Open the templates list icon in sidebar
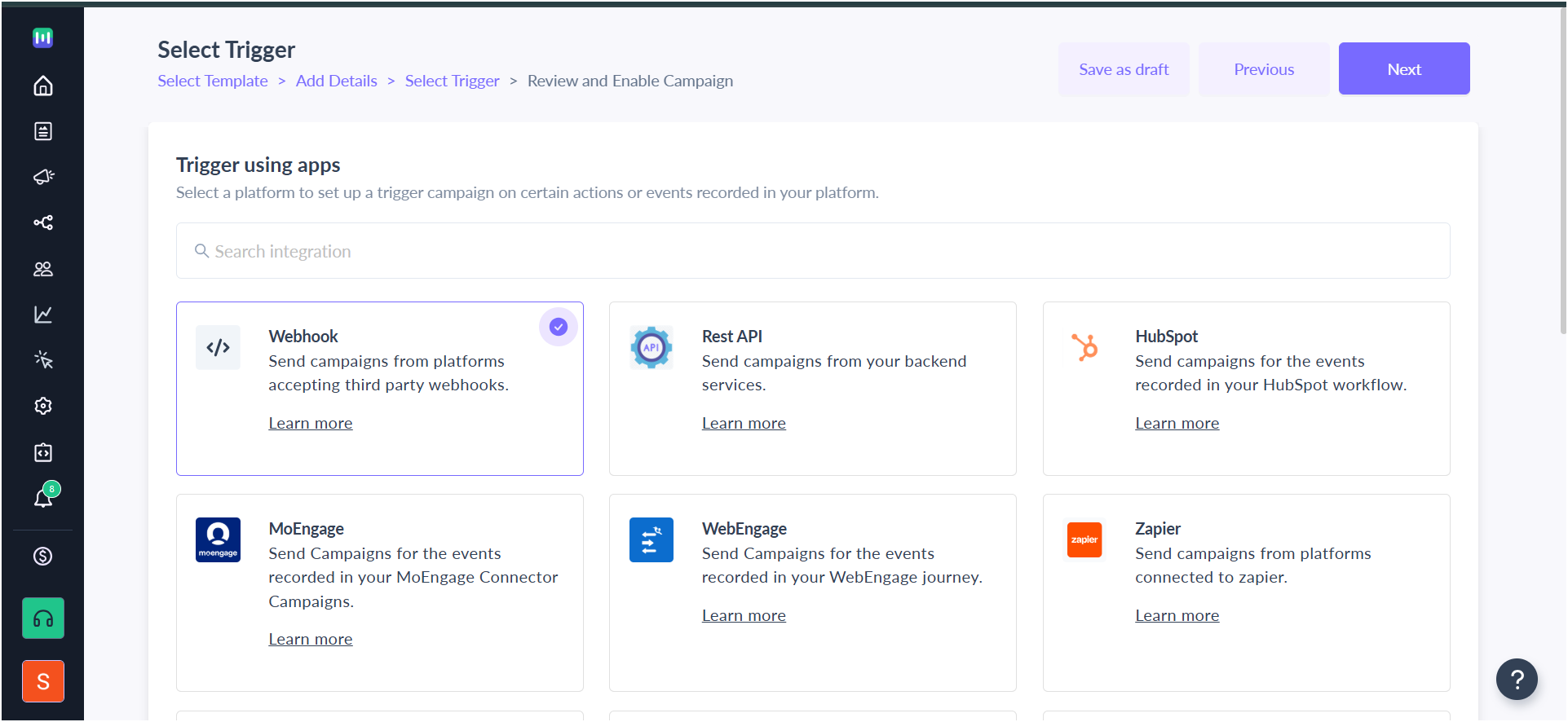Image resolution: width=1568 pixels, height=722 pixels. point(43,131)
